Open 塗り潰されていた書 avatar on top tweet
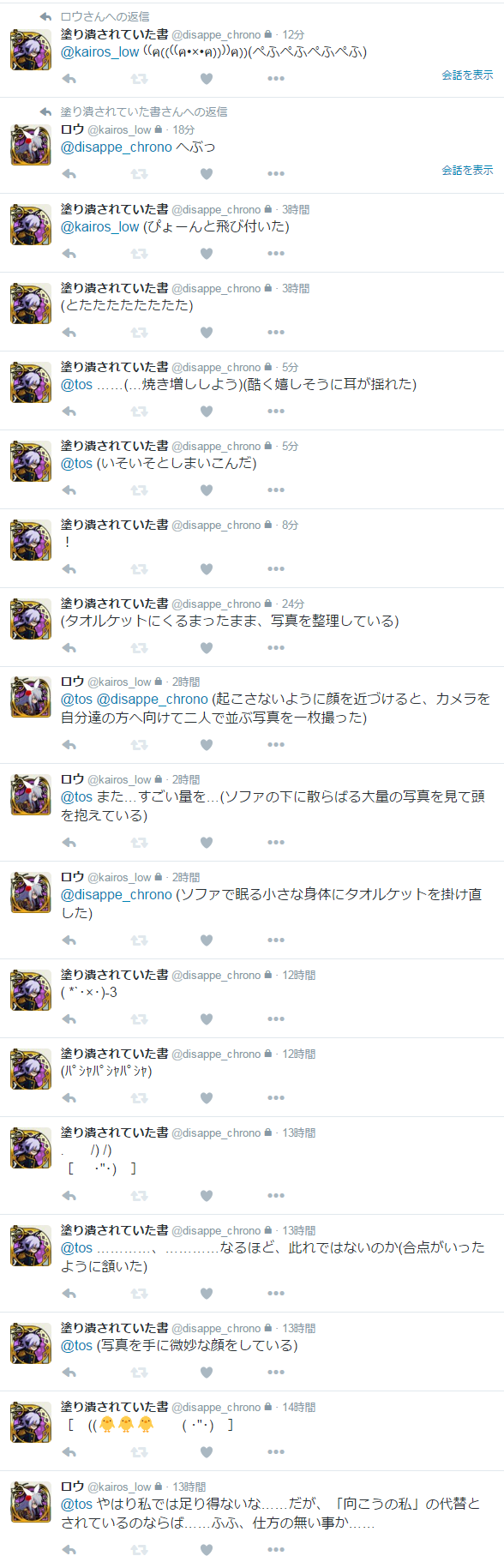Screen dimensions: 504x1568 pos(31,49)
